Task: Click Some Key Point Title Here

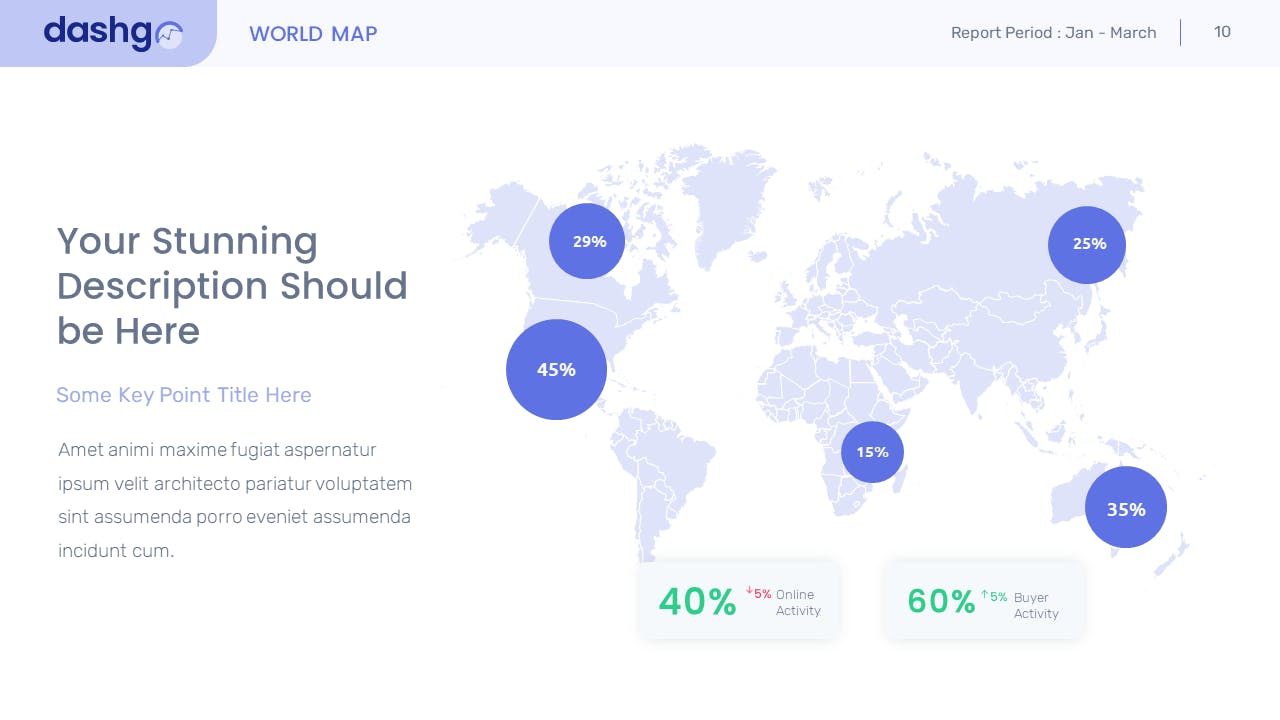Action: pyautogui.click(x=184, y=395)
